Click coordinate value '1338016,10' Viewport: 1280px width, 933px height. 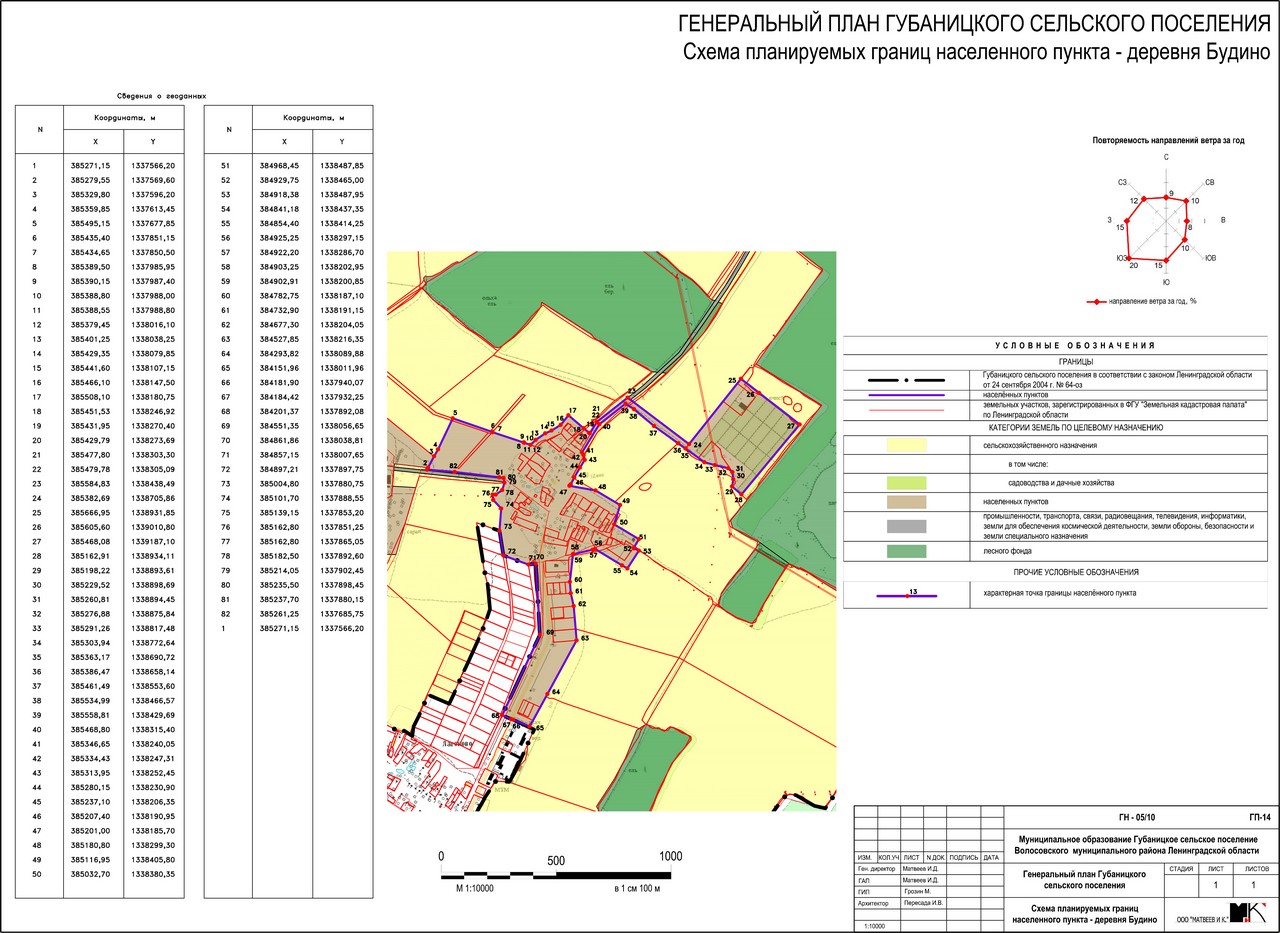(x=151, y=324)
